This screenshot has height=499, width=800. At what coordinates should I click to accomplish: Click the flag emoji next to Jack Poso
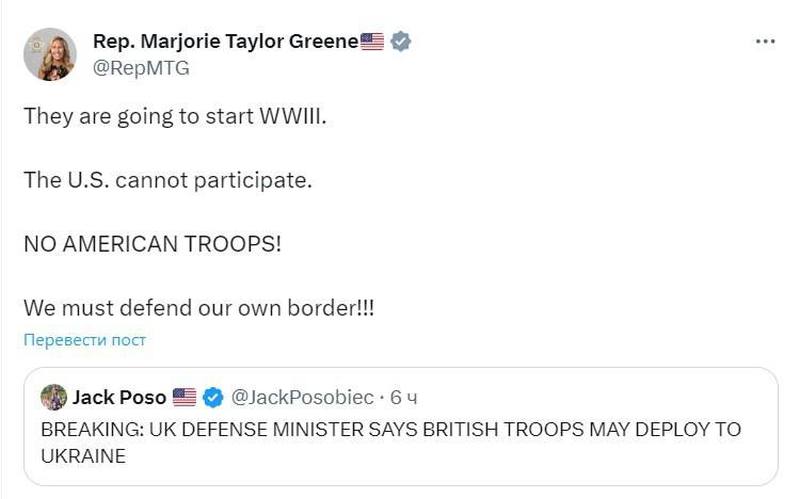point(185,397)
